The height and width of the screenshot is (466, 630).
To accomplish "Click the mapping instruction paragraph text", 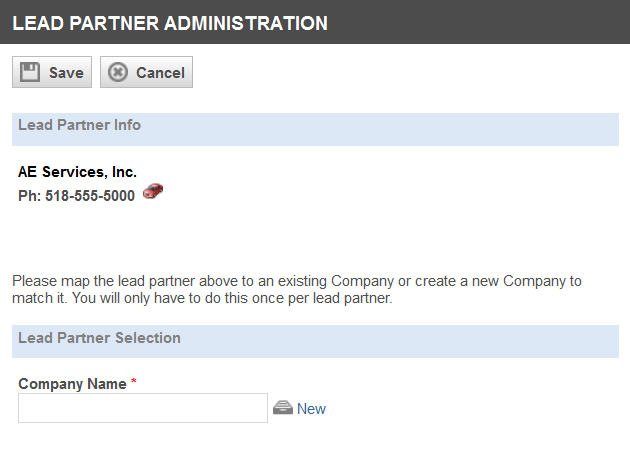I will [297, 290].
